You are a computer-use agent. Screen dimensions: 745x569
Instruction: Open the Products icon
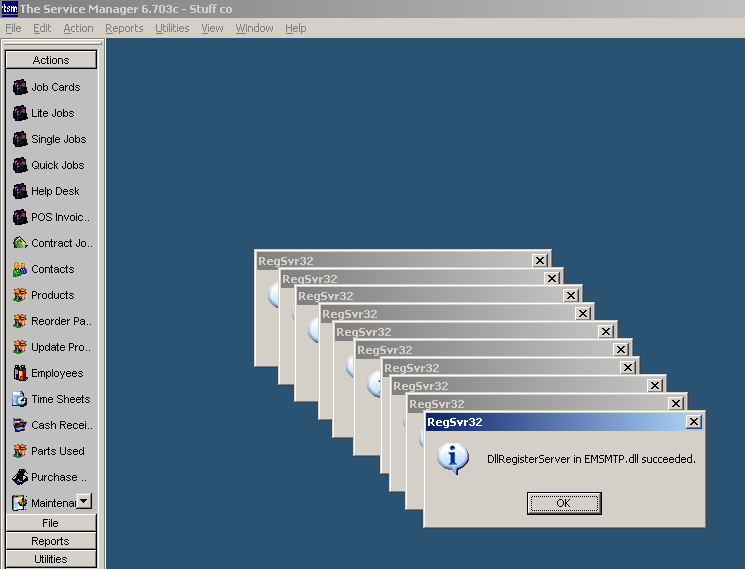pos(20,295)
